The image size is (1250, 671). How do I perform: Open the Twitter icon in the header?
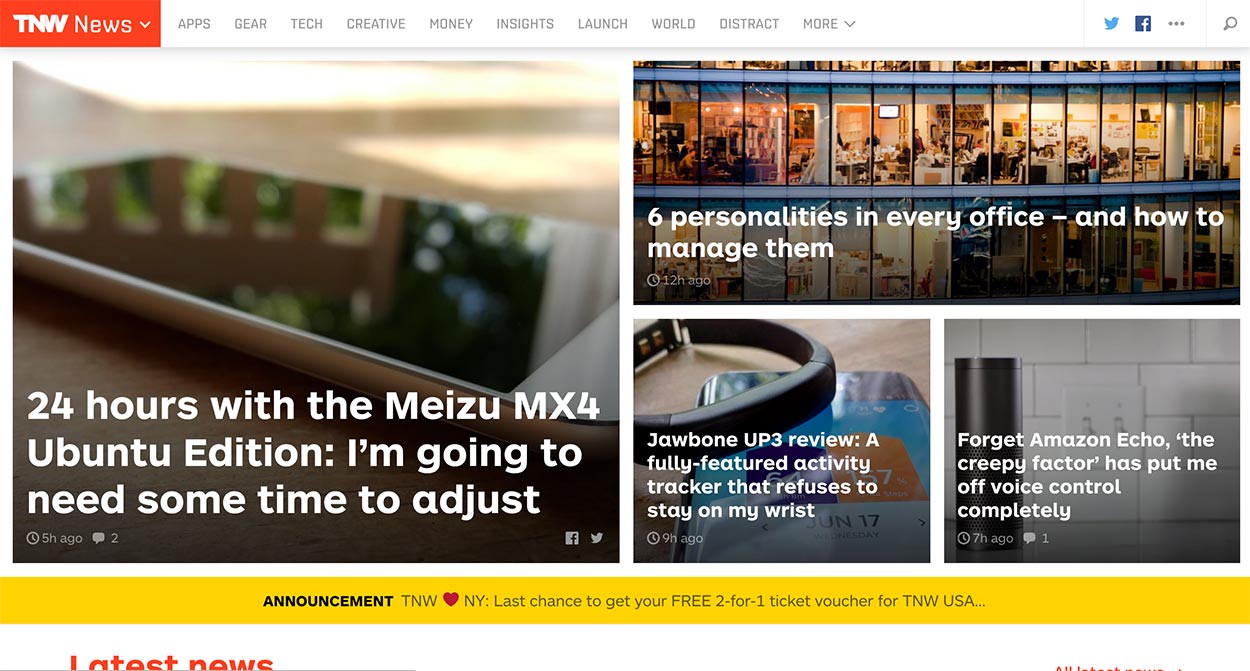(1111, 24)
